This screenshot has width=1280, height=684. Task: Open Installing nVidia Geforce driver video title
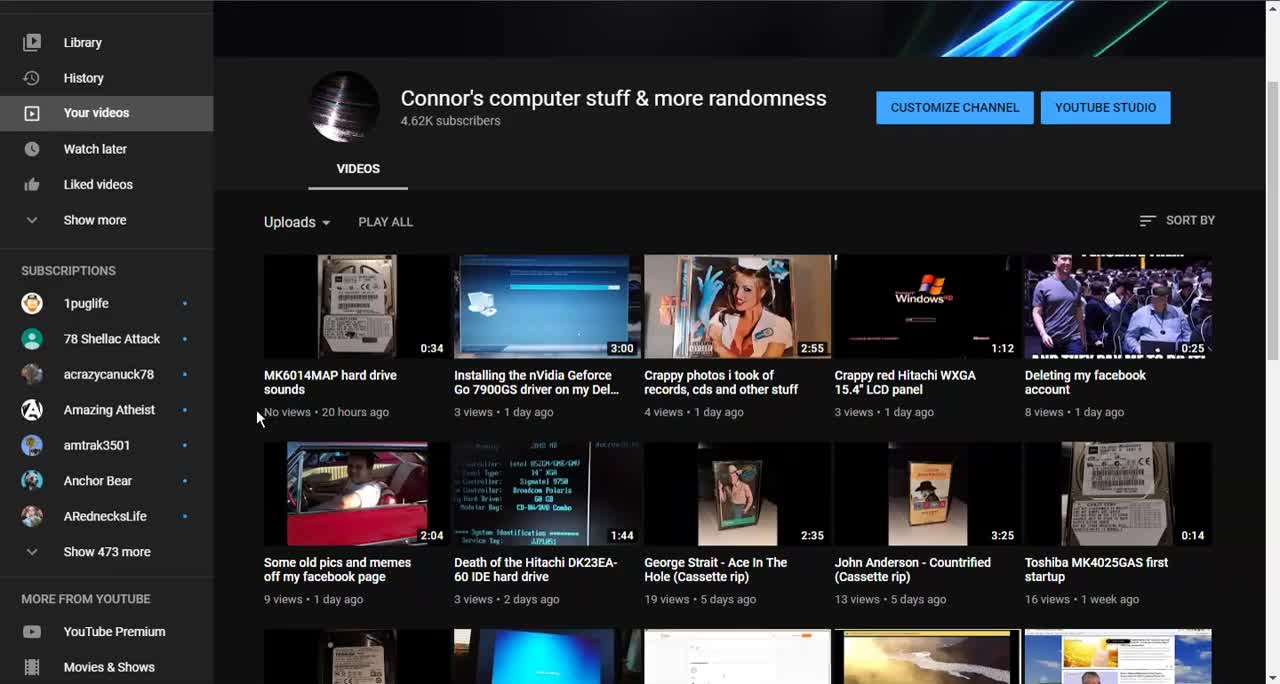pyautogui.click(x=537, y=382)
